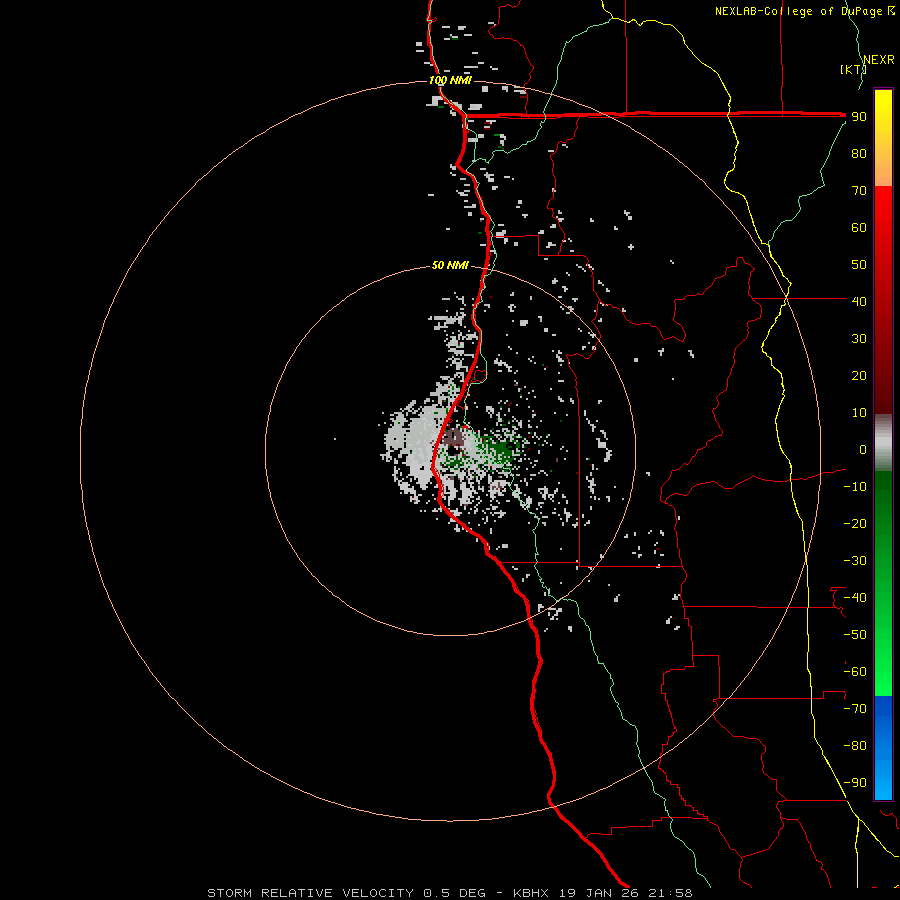Click the '[KT]' units label

[853, 69]
